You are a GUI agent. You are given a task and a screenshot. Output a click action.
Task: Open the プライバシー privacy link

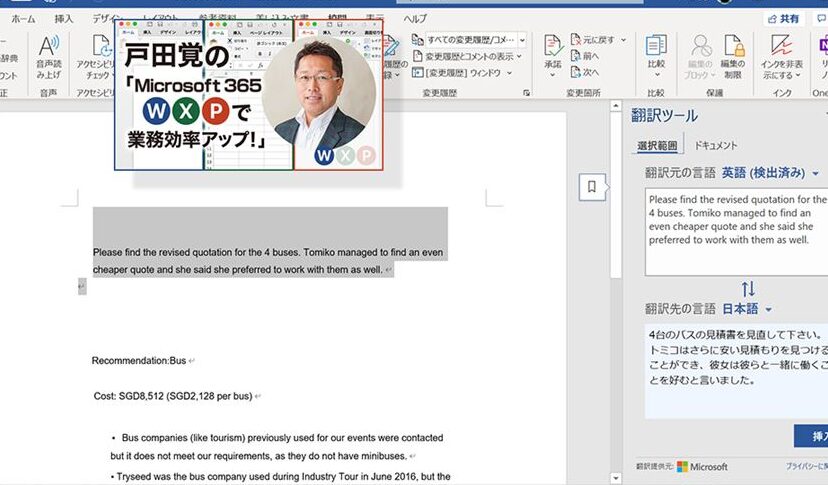pyautogui.click(x=807, y=467)
